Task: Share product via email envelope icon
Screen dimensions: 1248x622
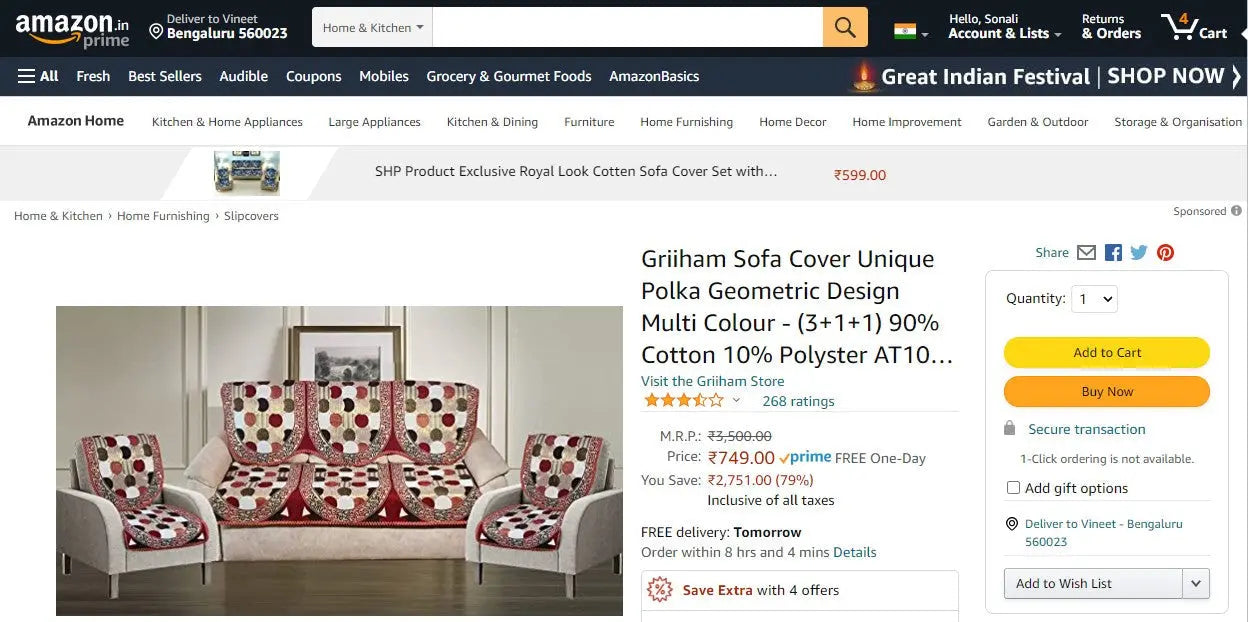Action: [1087, 253]
